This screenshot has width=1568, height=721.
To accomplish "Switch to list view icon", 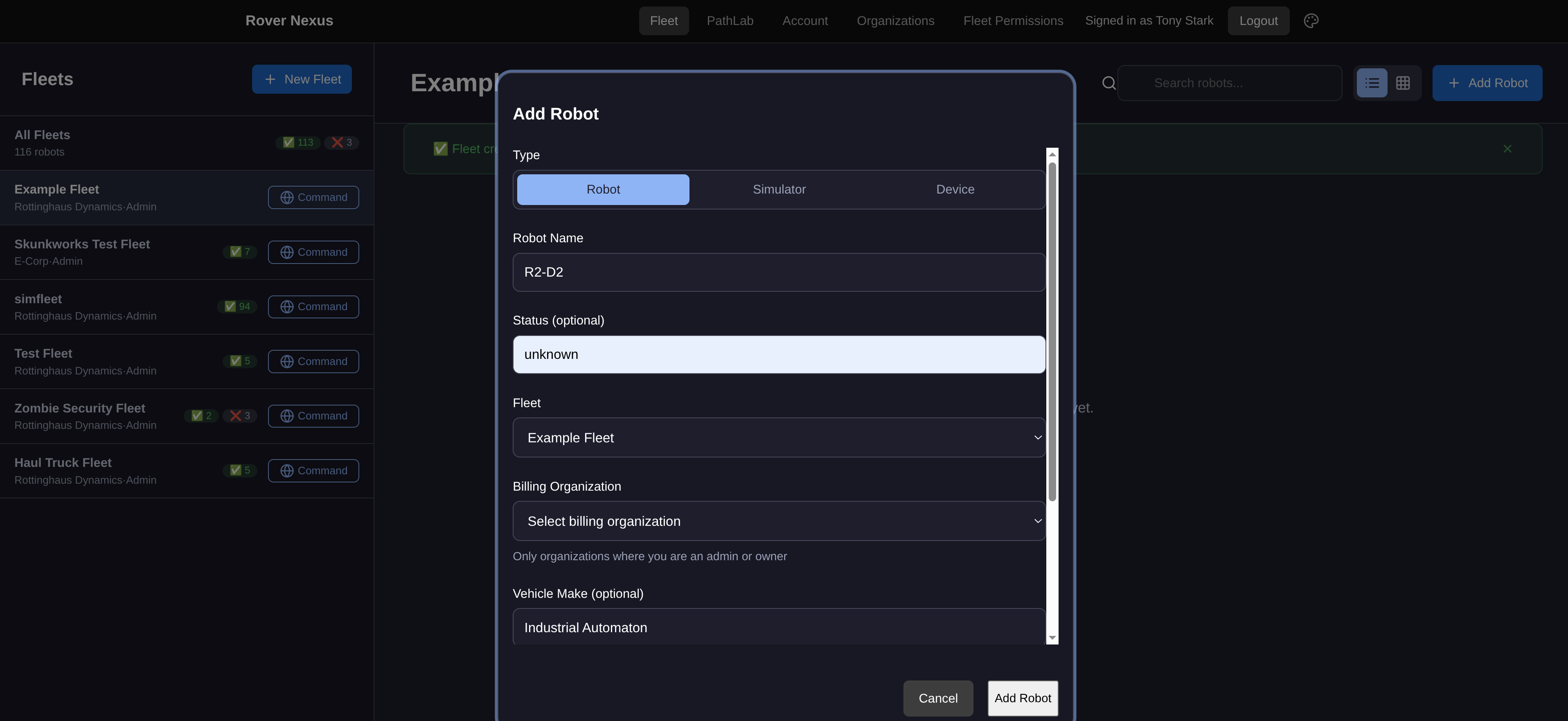I will tap(1372, 83).
